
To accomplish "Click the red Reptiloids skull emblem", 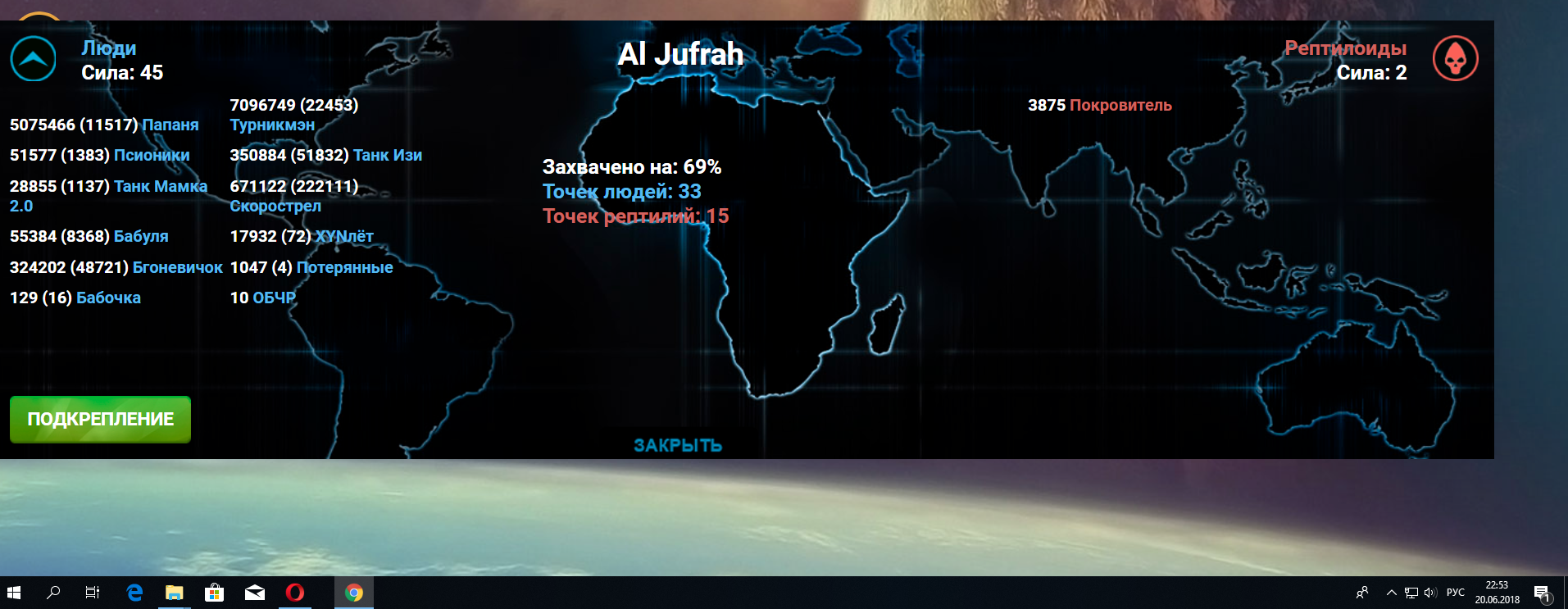I will click(1455, 59).
